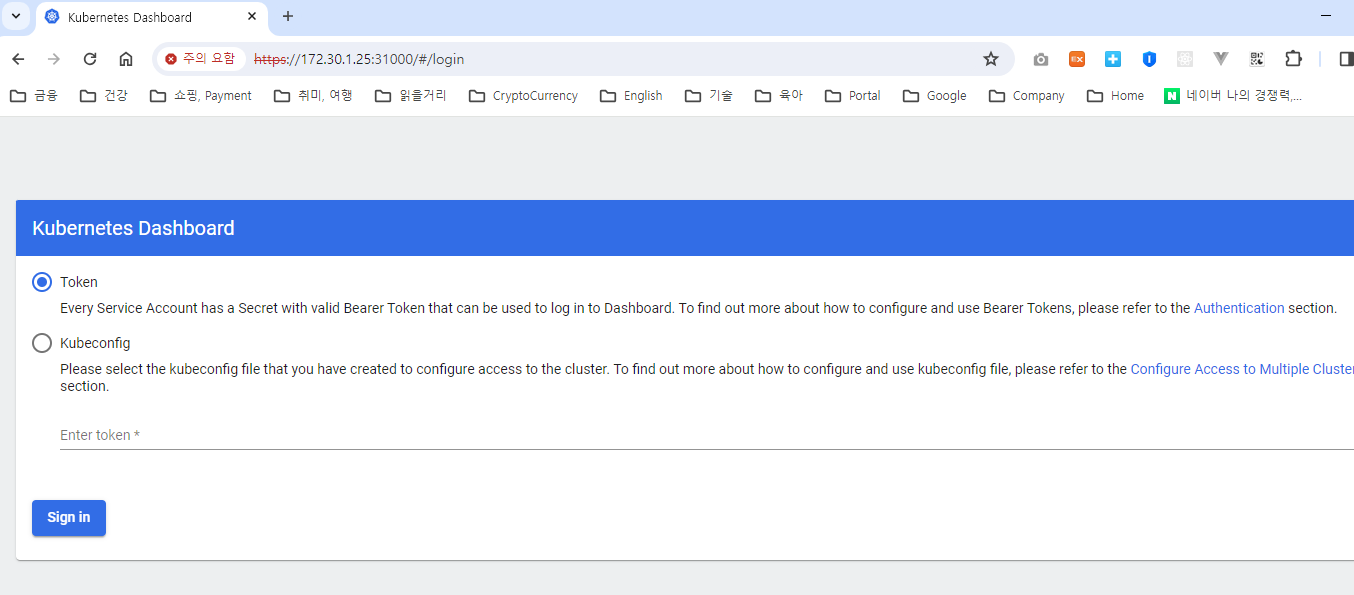
Task: Open the browser home page icon
Action: pyautogui.click(x=126, y=59)
